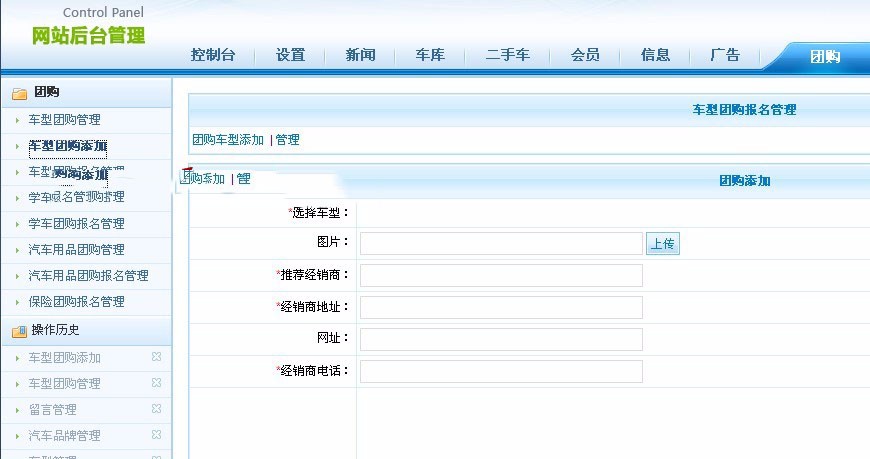Click the arrow bullet beside 保险团购报名管理
The width and height of the screenshot is (870, 459).
point(17,302)
